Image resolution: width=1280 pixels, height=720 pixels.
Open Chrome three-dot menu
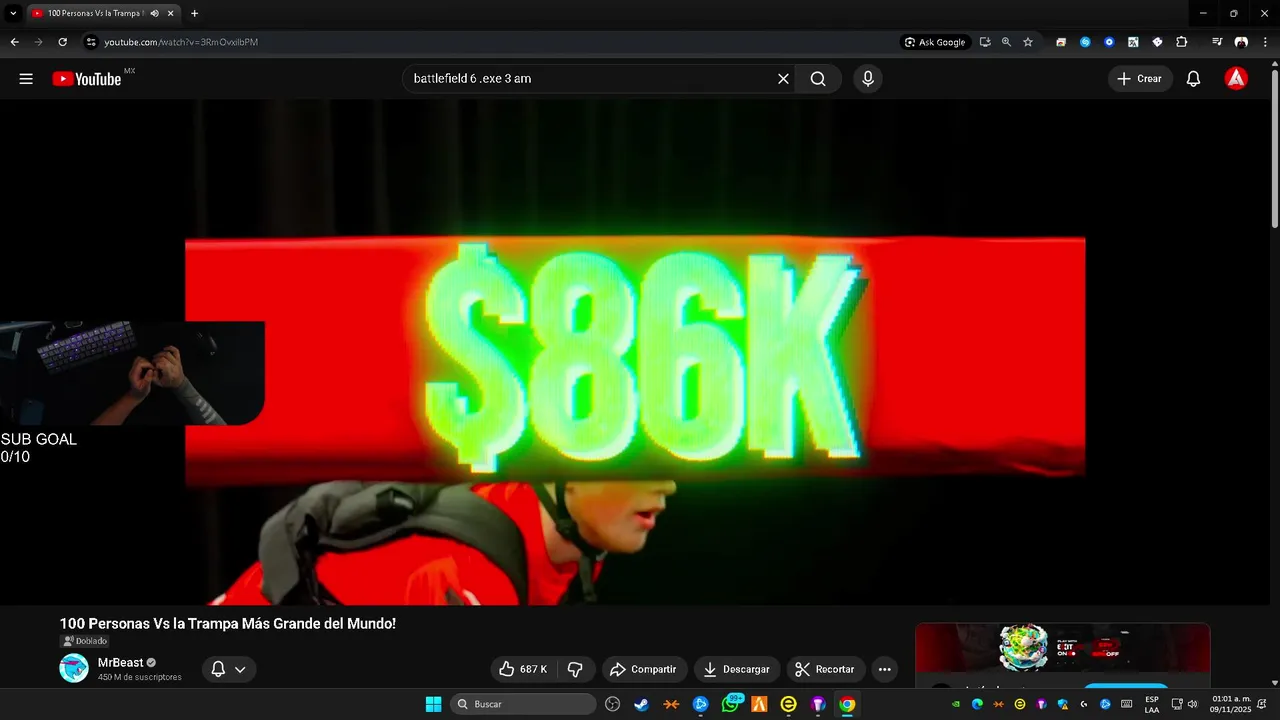tap(1265, 42)
